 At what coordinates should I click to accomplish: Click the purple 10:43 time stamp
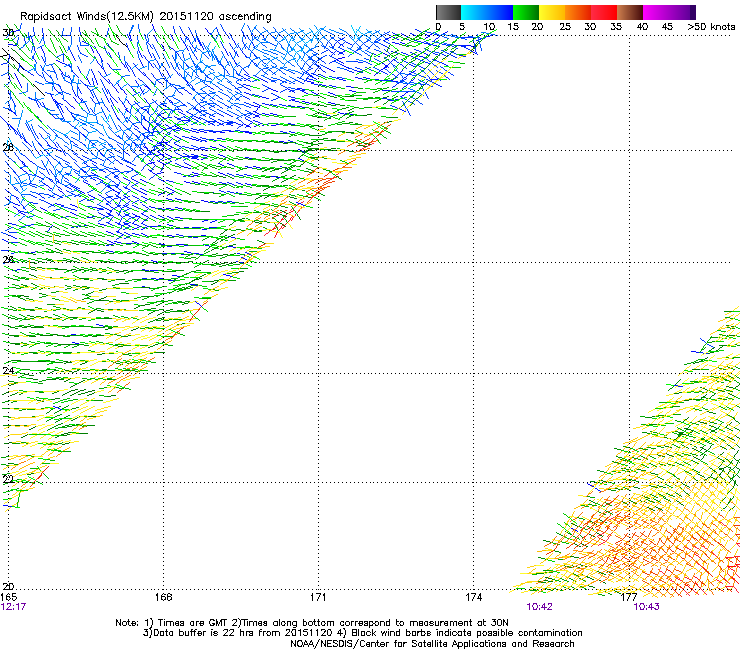click(646, 607)
